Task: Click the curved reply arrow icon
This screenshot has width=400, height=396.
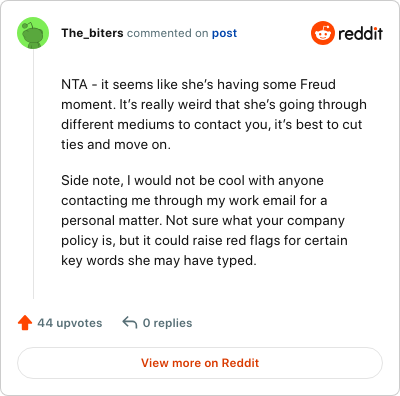Action: point(130,323)
